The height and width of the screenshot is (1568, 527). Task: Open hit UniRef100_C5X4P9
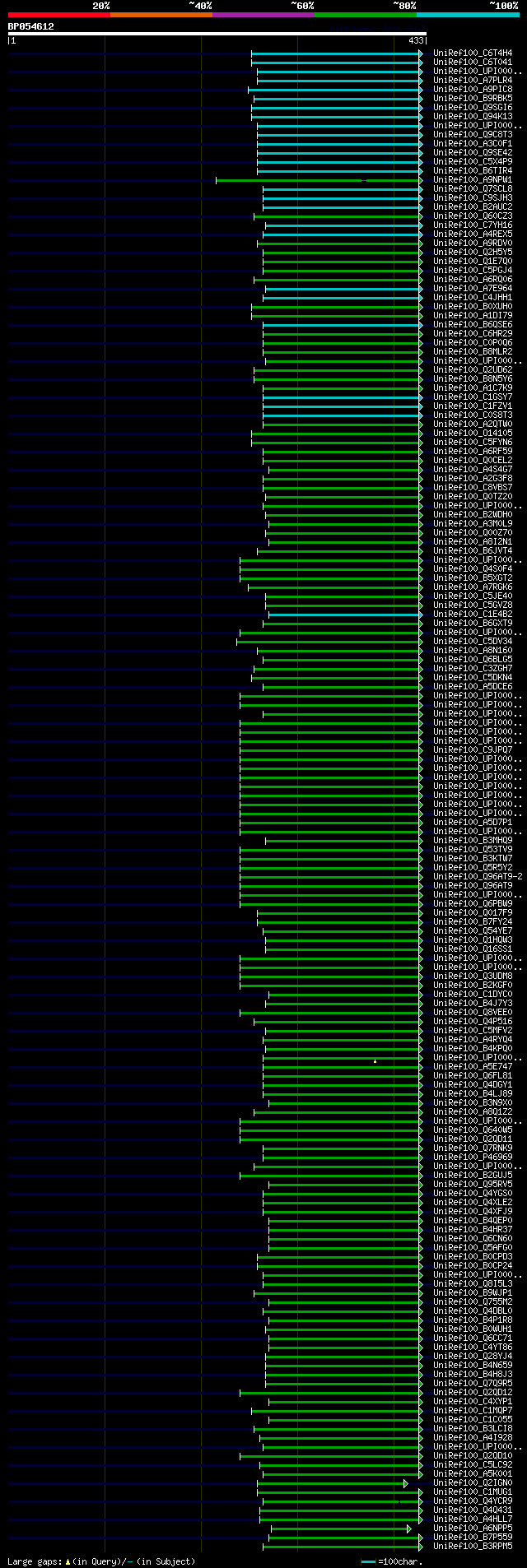pyautogui.click(x=473, y=161)
